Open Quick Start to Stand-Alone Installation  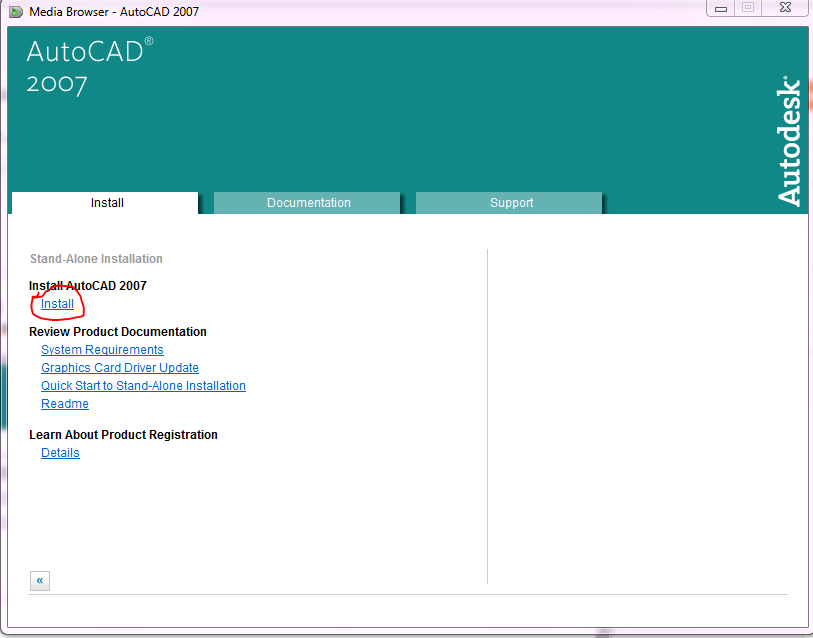tap(143, 385)
